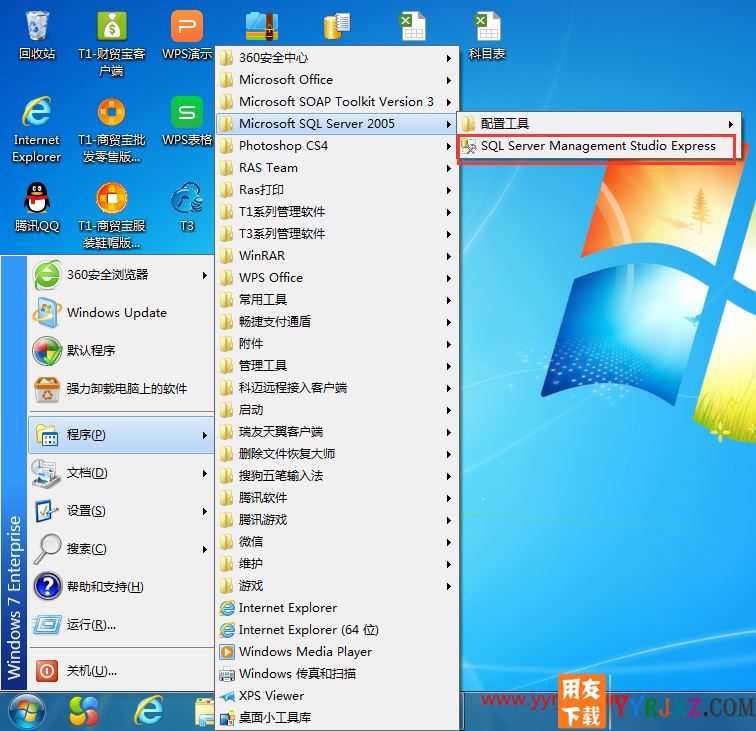The width and height of the screenshot is (756, 731).
Task: Expand the 文档(D) submenu
Action: pos(122,473)
